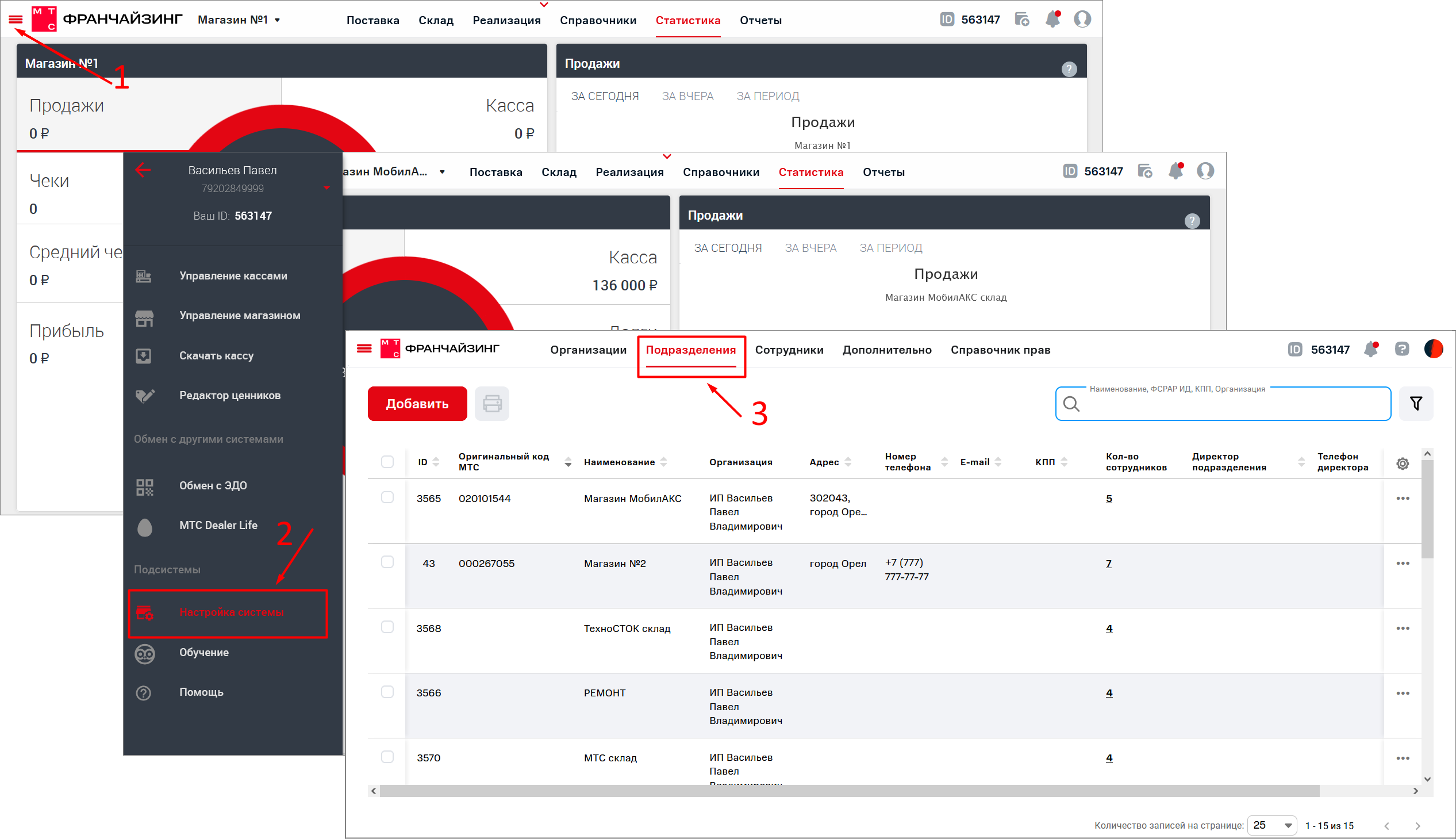The width and height of the screenshot is (1456, 839).
Task: Open user profile icon in top window
Action: pyautogui.click(x=1082, y=19)
